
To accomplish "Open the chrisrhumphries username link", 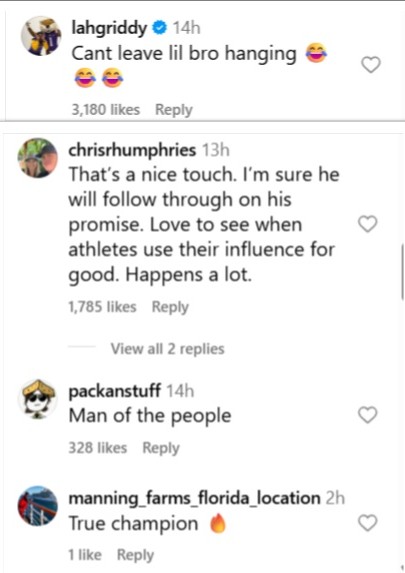I will click(x=132, y=150).
